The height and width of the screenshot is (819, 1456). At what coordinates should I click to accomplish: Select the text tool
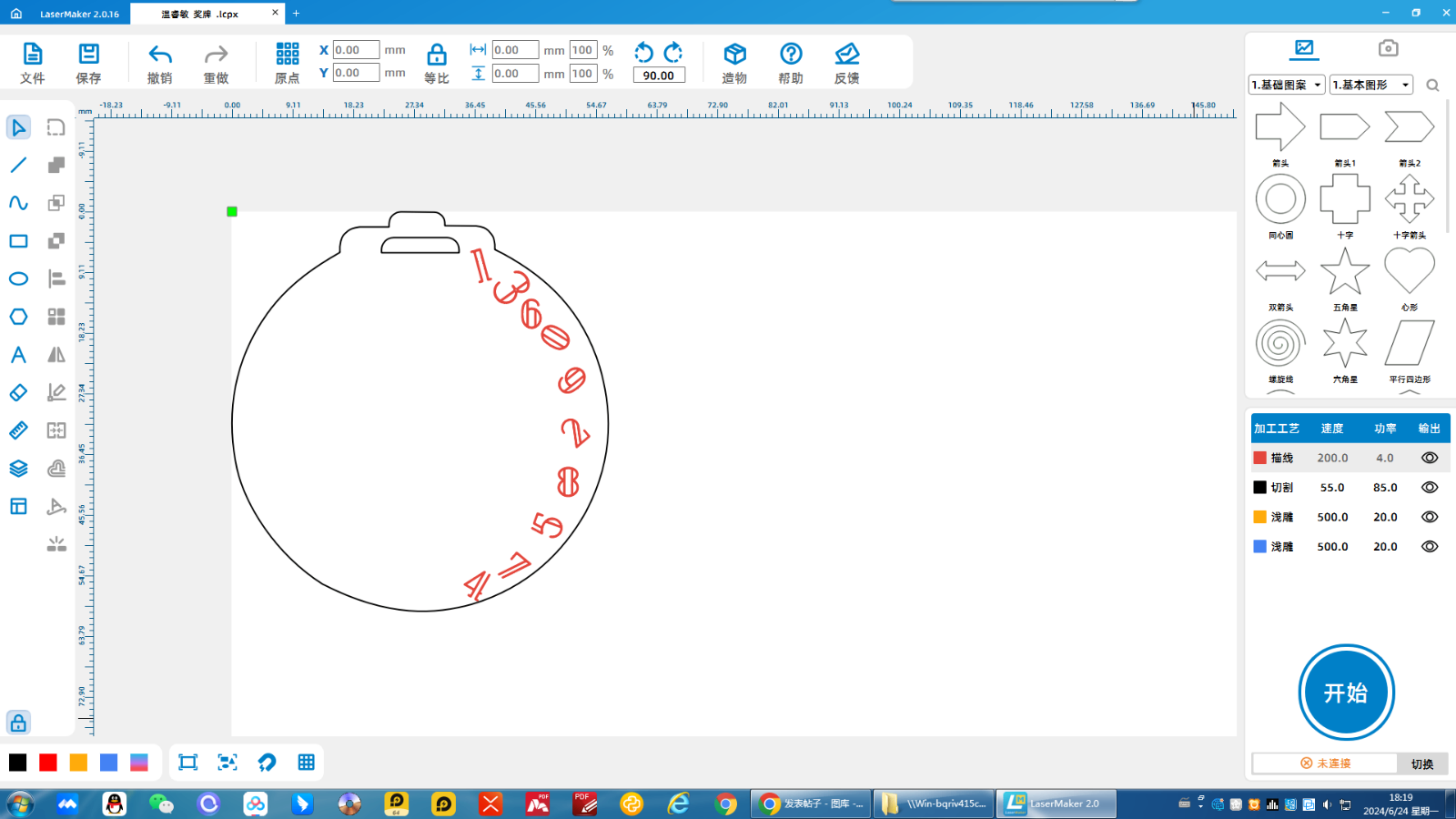pyautogui.click(x=18, y=355)
